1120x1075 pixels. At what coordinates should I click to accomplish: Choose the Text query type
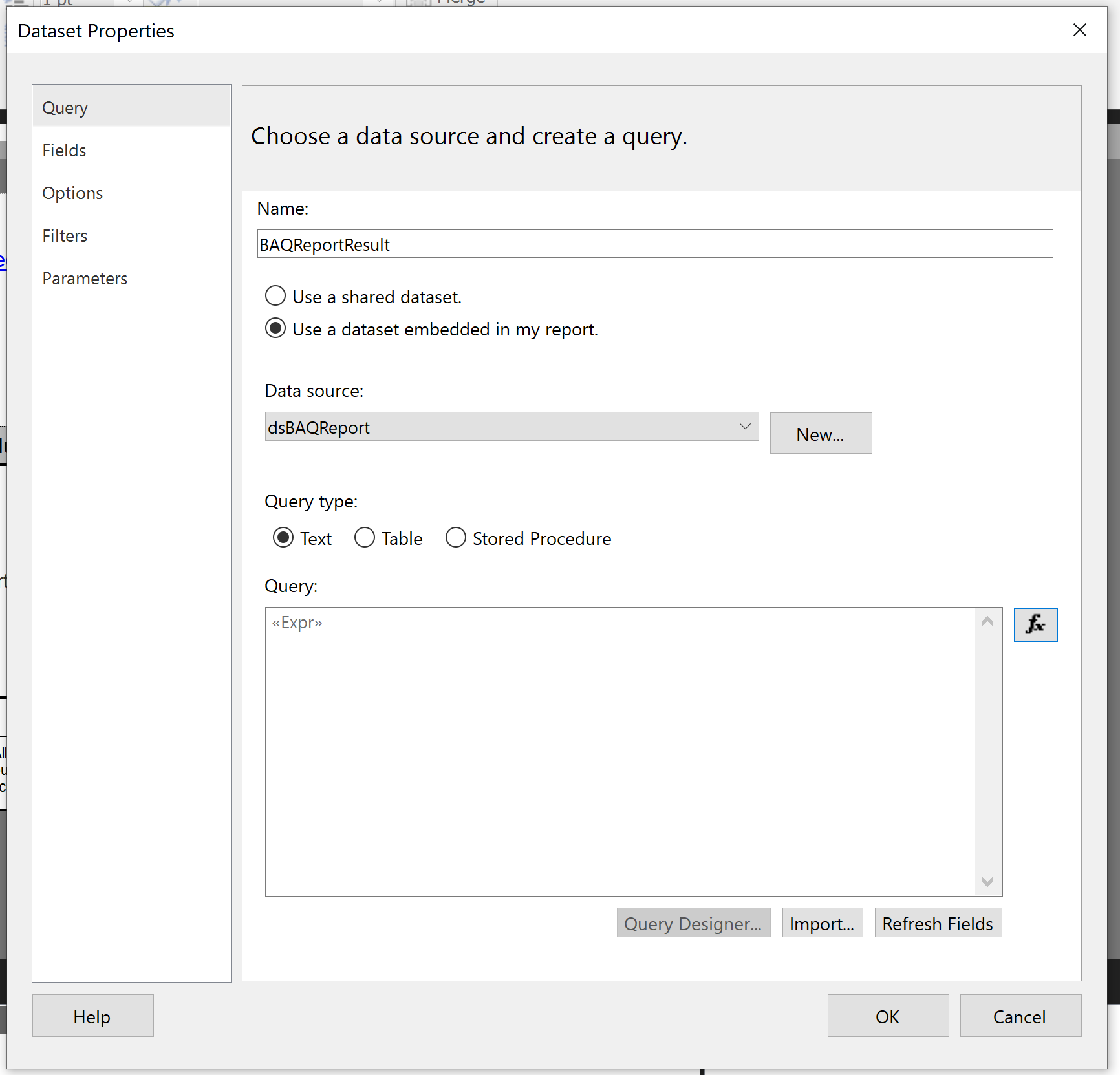283,538
